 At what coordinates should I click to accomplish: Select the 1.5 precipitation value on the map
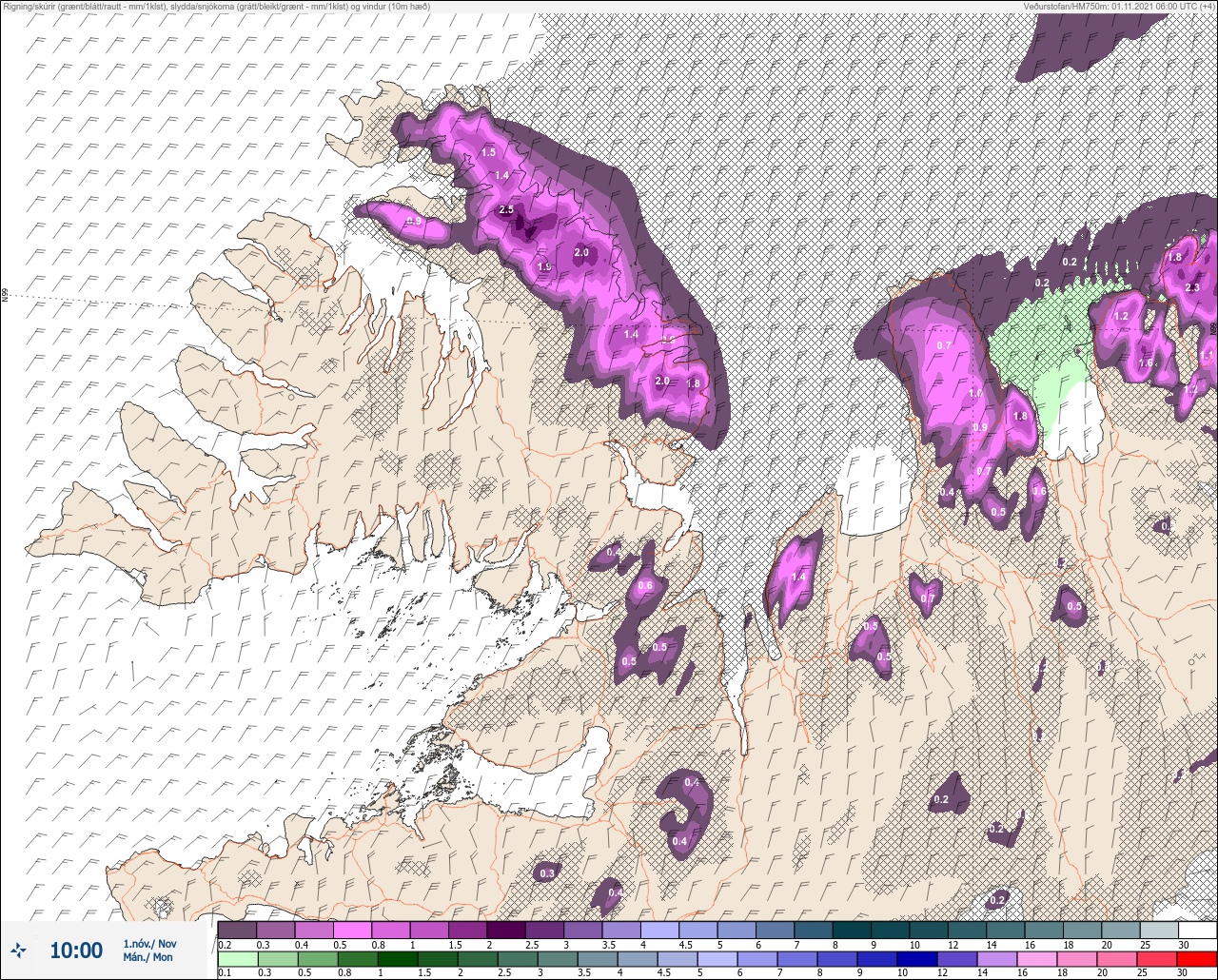[x=489, y=152]
